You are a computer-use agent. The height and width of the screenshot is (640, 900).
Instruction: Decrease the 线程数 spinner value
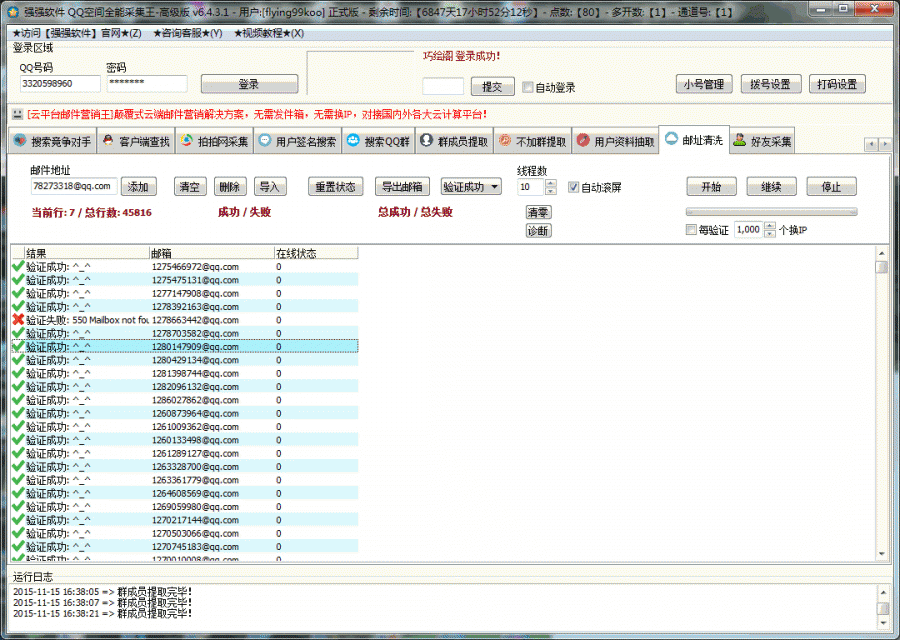tap(551, 191)
